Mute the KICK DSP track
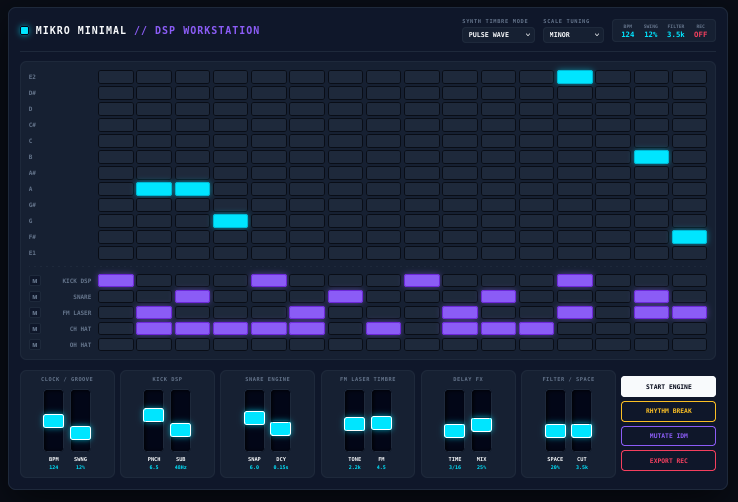This screenshot has height=502, width=738. (x=34, y=281)
